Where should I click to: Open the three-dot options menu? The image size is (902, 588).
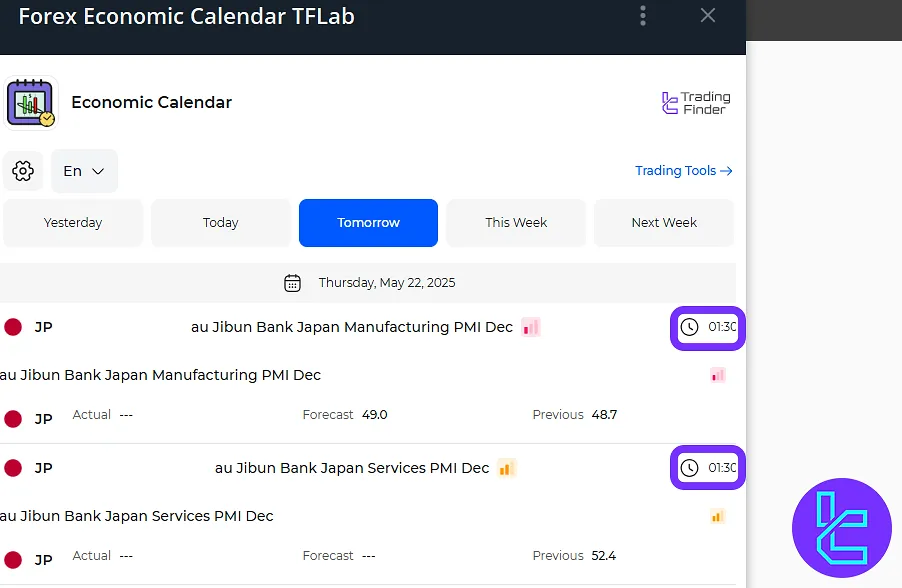643,16
